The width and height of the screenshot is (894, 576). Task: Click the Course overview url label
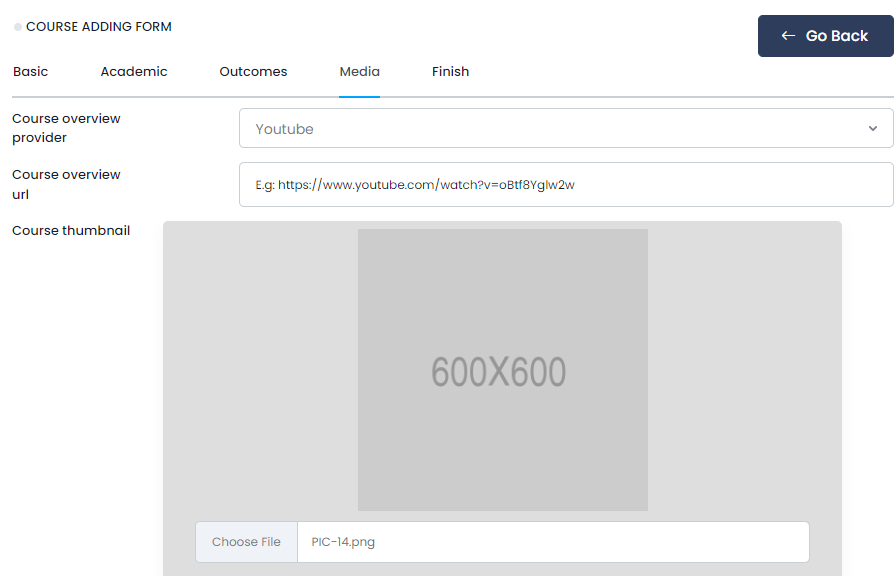[66, 184]
